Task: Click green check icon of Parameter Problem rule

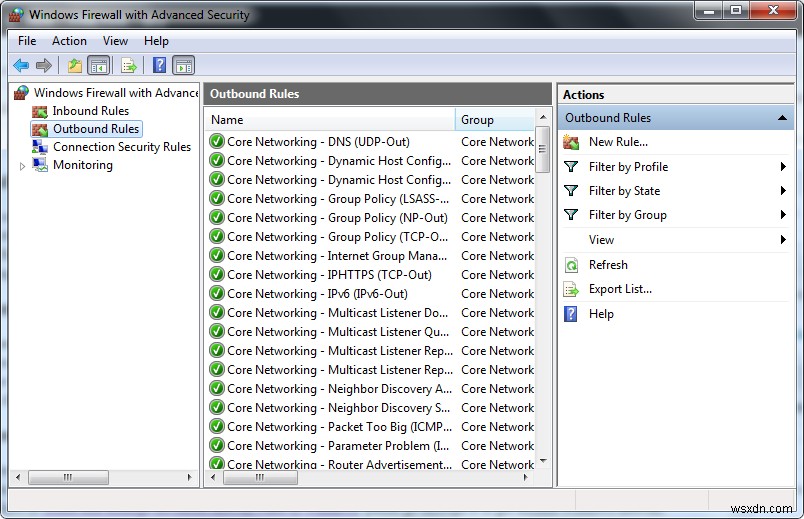Action: (x=217, y=445)
